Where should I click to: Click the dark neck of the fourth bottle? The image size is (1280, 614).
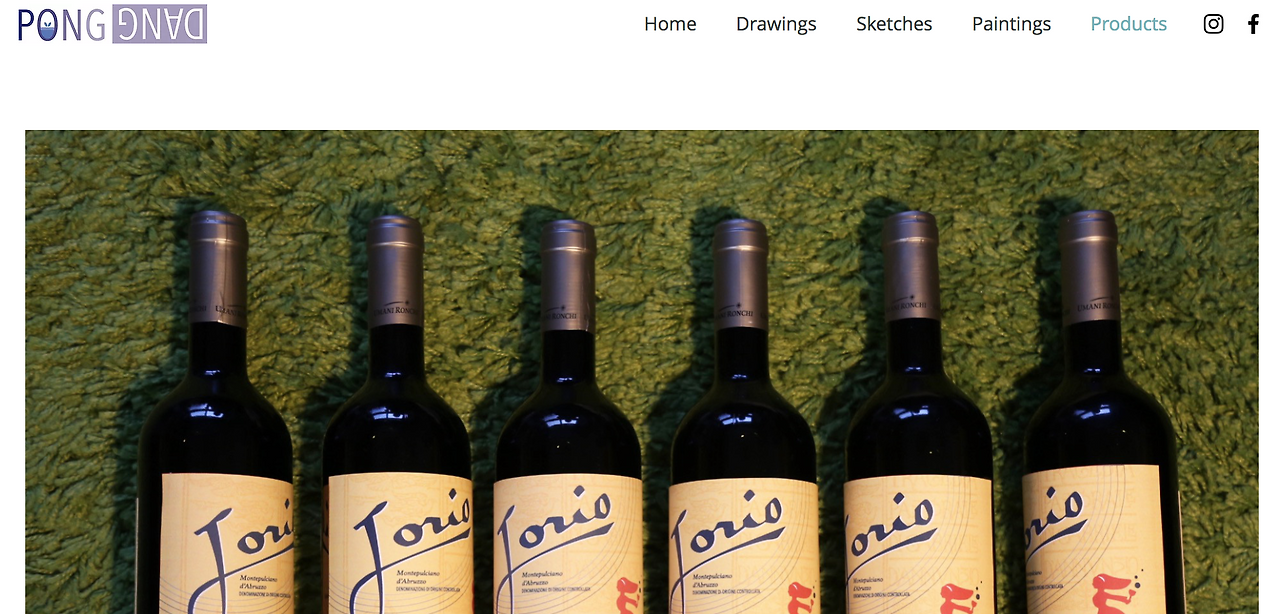742,360
